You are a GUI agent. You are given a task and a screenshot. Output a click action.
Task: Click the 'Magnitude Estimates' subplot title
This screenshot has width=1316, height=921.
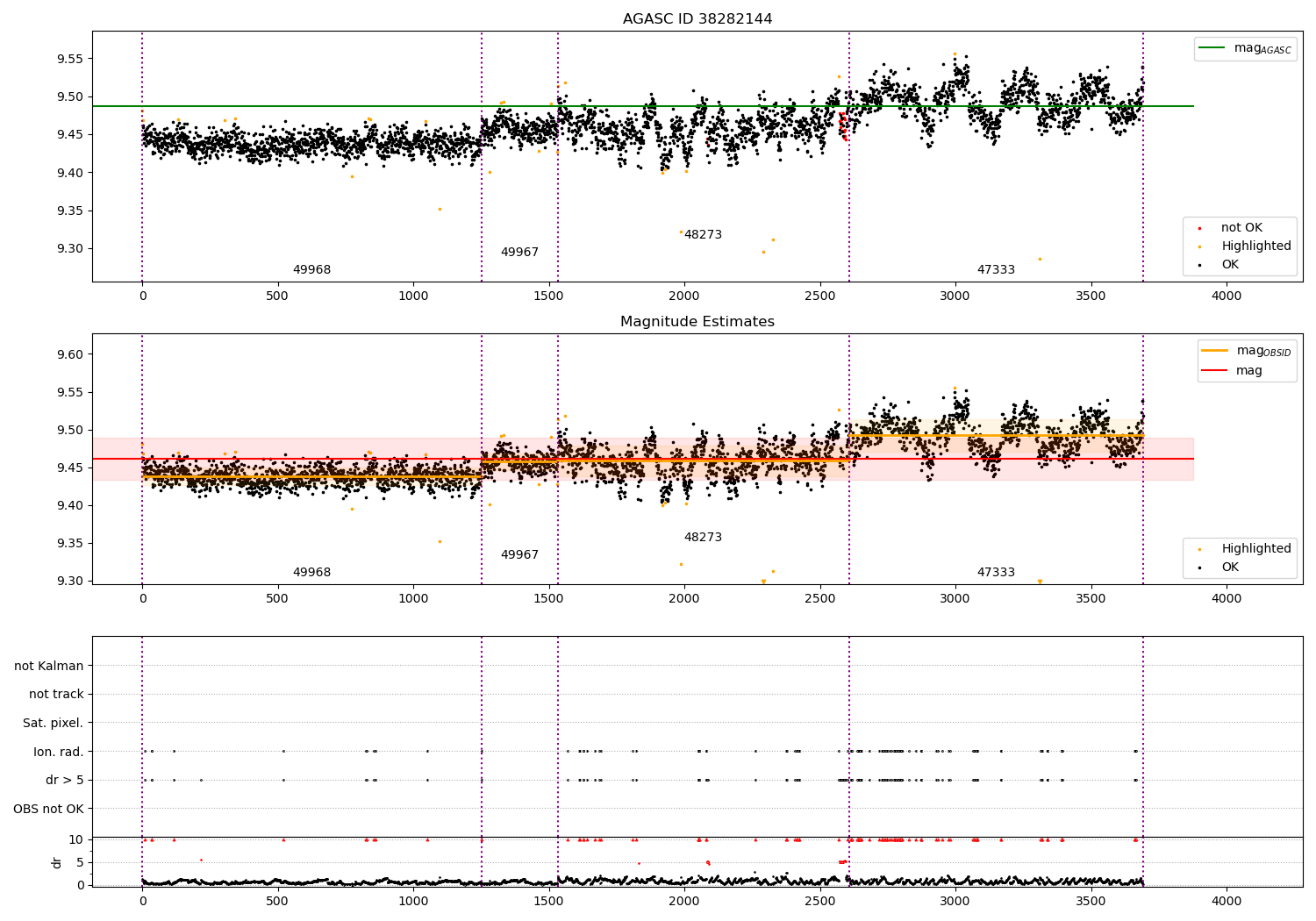pyautogui.click(x=697, y=322)
